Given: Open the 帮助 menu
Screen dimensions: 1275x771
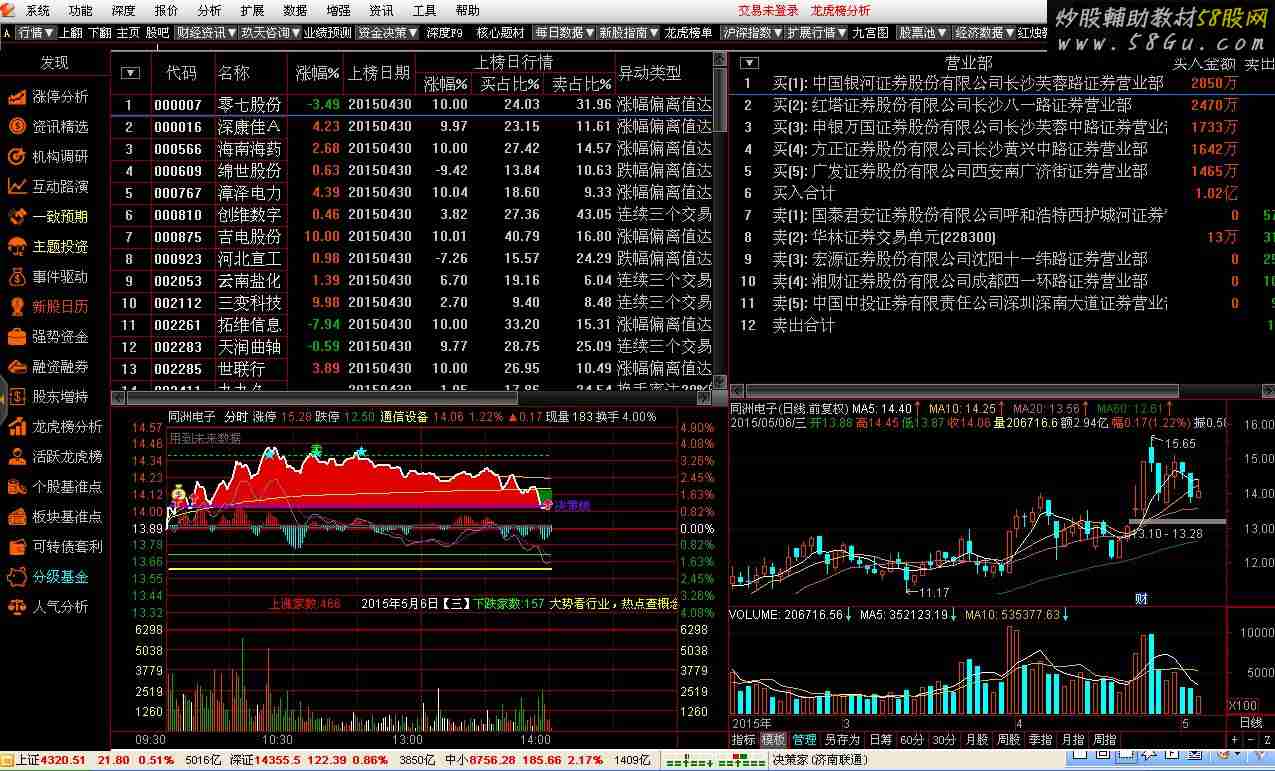Looking at the screenshot, I should tap(467, 11).
